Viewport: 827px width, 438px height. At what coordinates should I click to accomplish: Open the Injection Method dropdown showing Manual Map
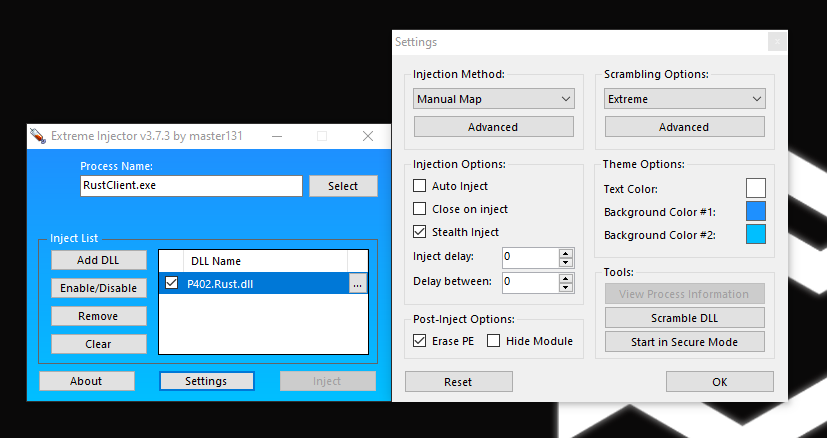coord(494,99)
